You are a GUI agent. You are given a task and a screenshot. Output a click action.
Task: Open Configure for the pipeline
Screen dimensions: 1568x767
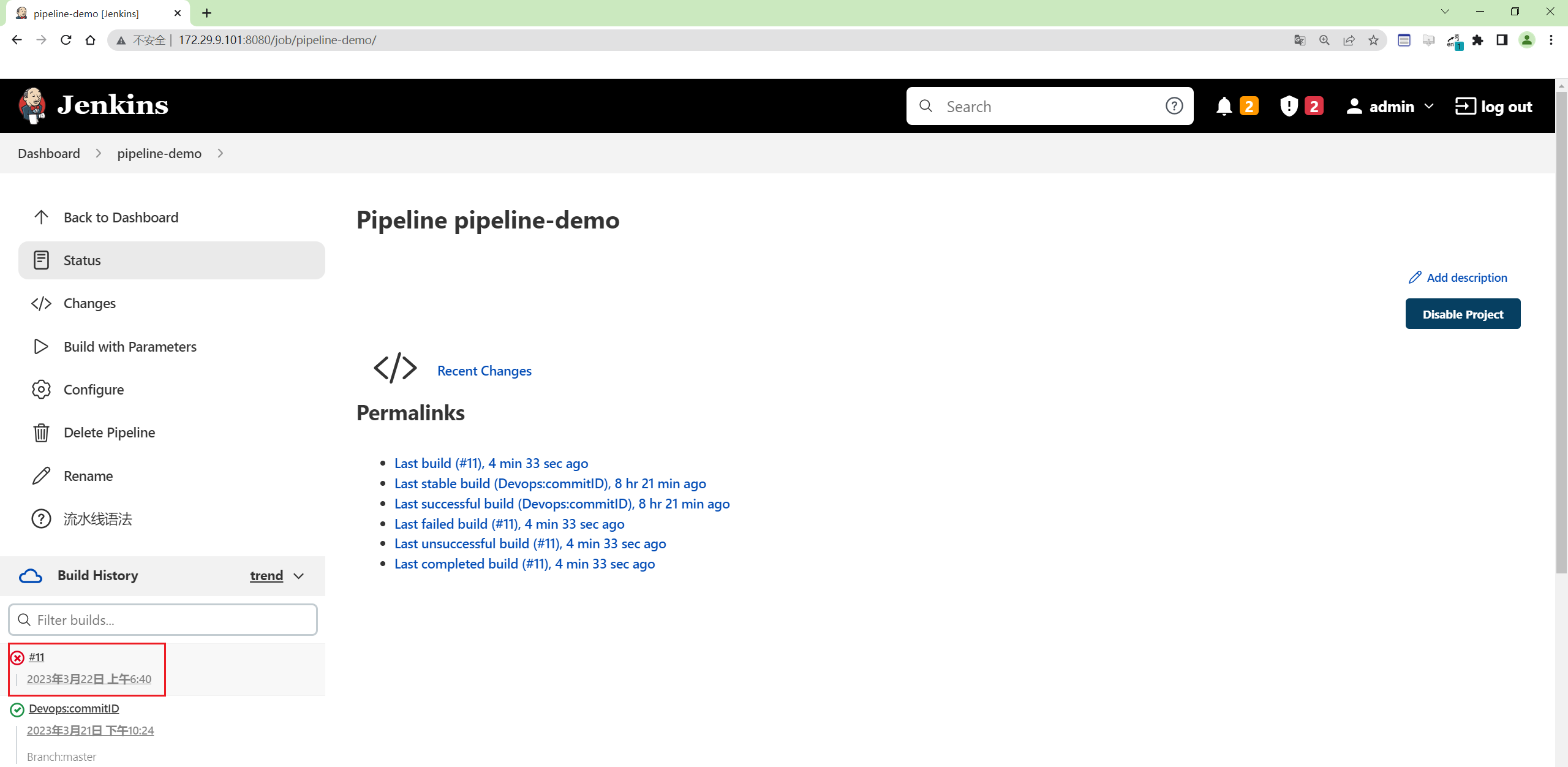(x=171, y=390)
